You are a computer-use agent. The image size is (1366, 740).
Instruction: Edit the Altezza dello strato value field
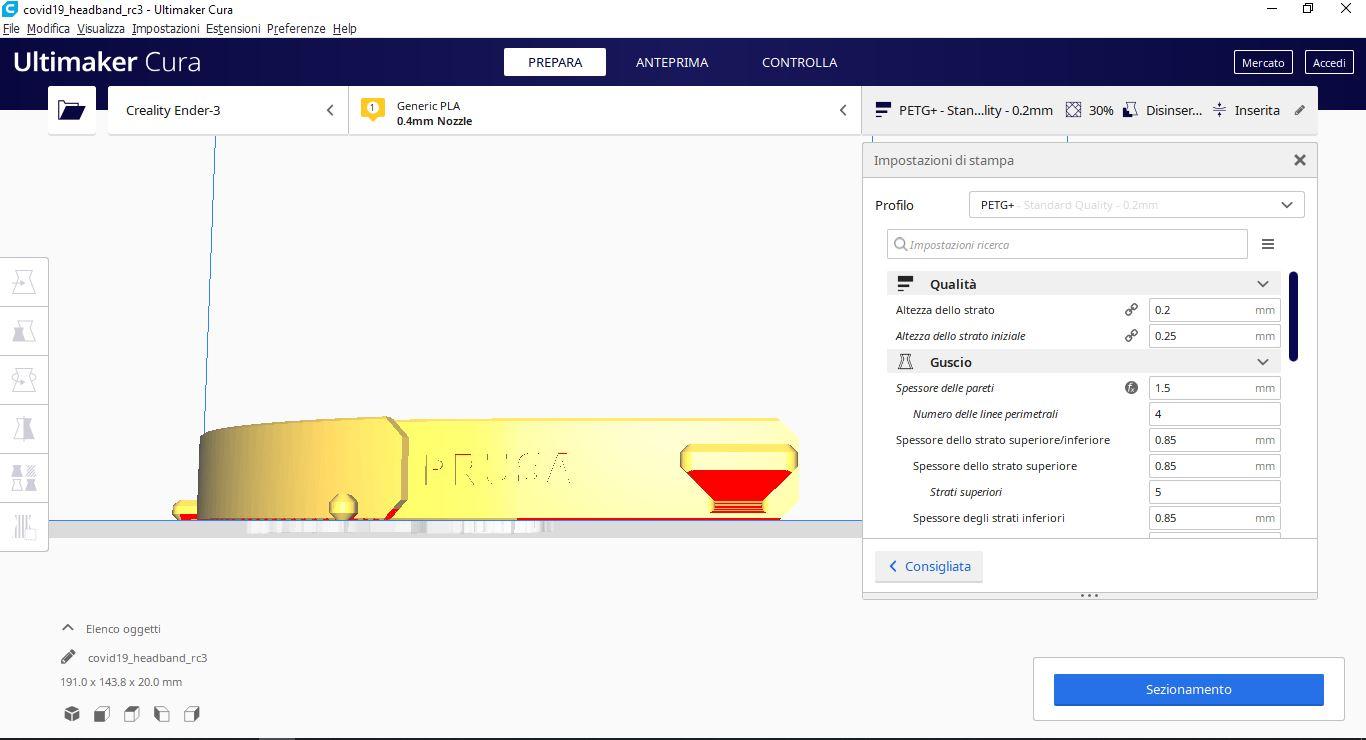click(x=1215, y=310)
